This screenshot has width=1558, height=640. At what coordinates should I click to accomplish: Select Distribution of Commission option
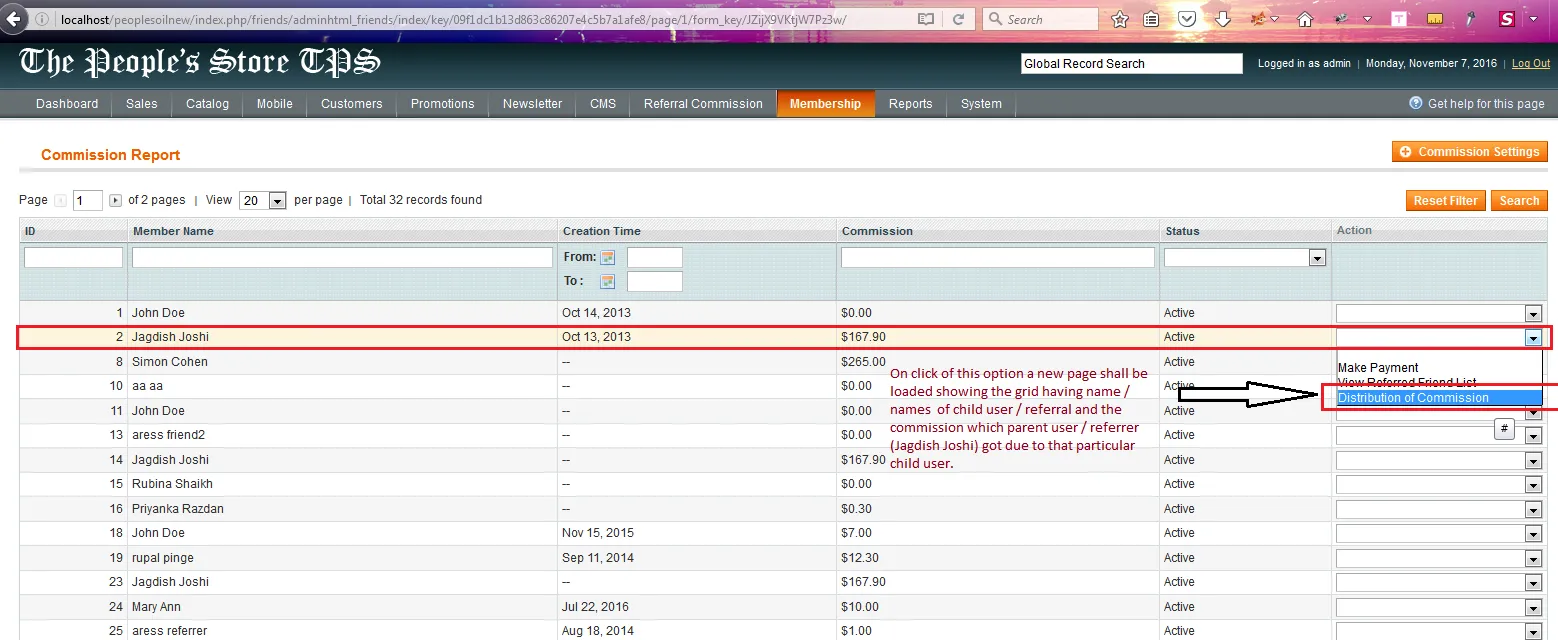pyautogui.click(x=1439, y=398)
